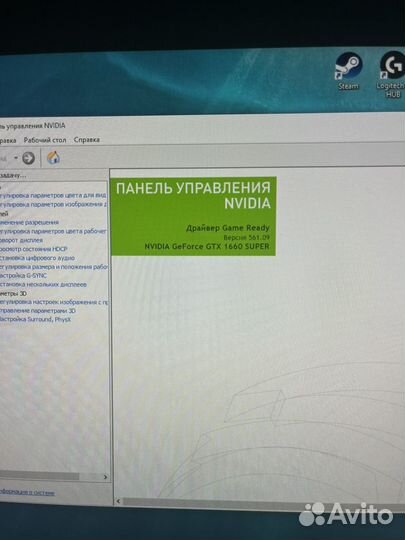This screenshot has height=540, width=405.
Task: Click the Версия 561.09 text
Action: point(246,238)
